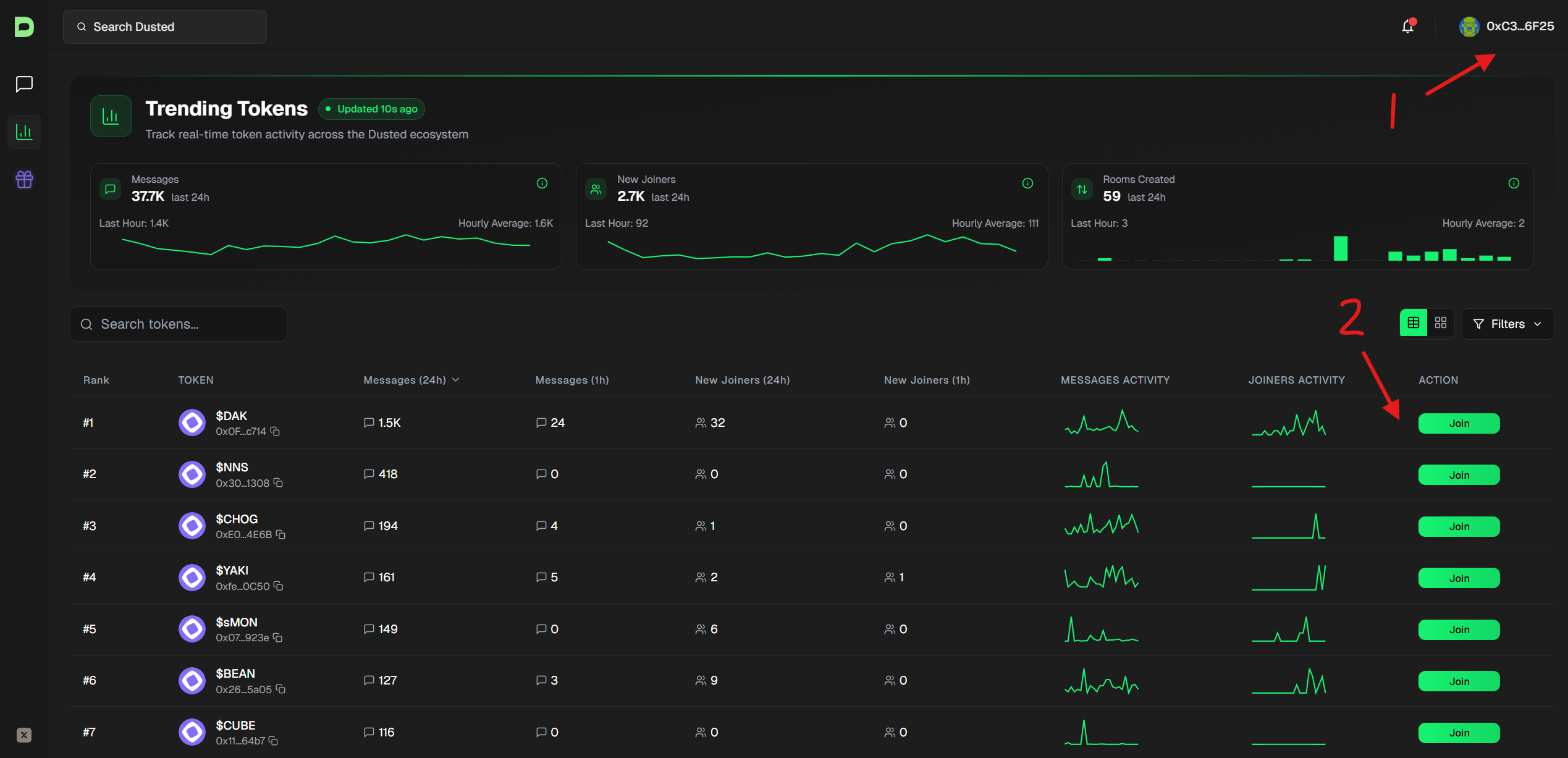
Task: Click the Messages 24h line chart
Action: 326,245
